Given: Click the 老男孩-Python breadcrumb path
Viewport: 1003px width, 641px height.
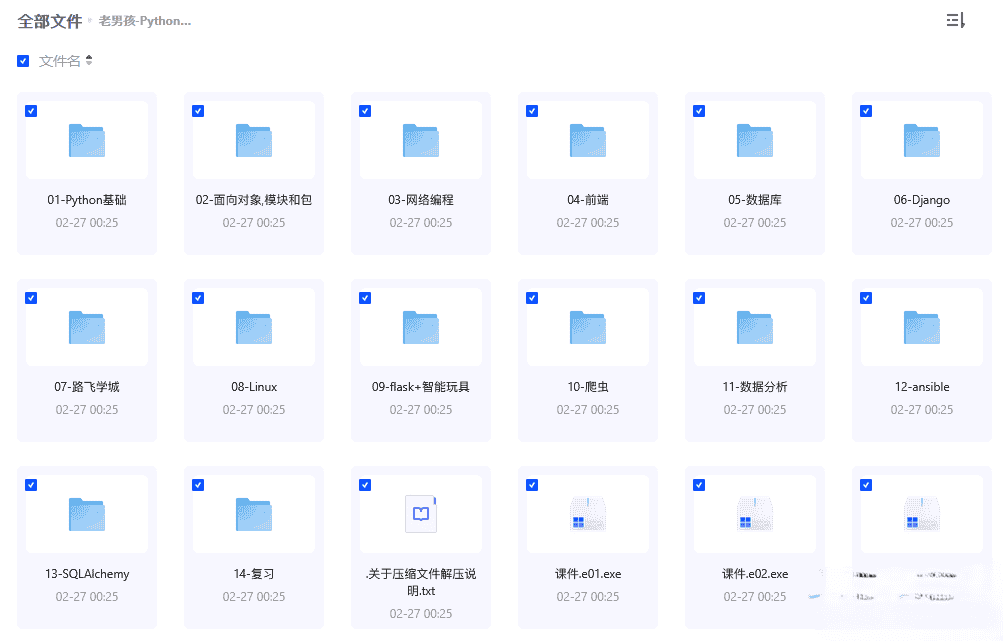Looking at the screenshot, I should tap(145, 21).
